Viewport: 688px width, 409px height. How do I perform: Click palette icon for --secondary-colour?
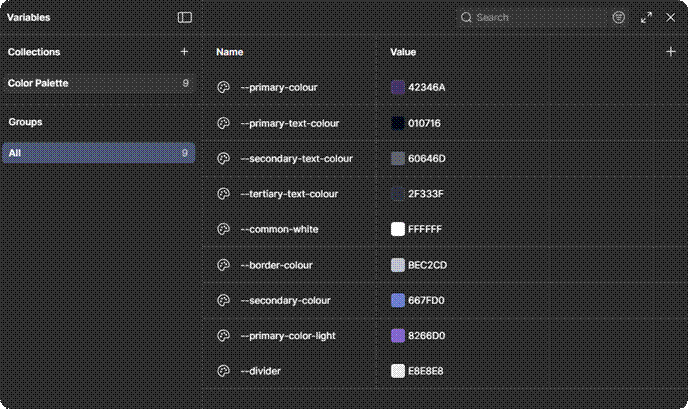click(x=223, y=300)
